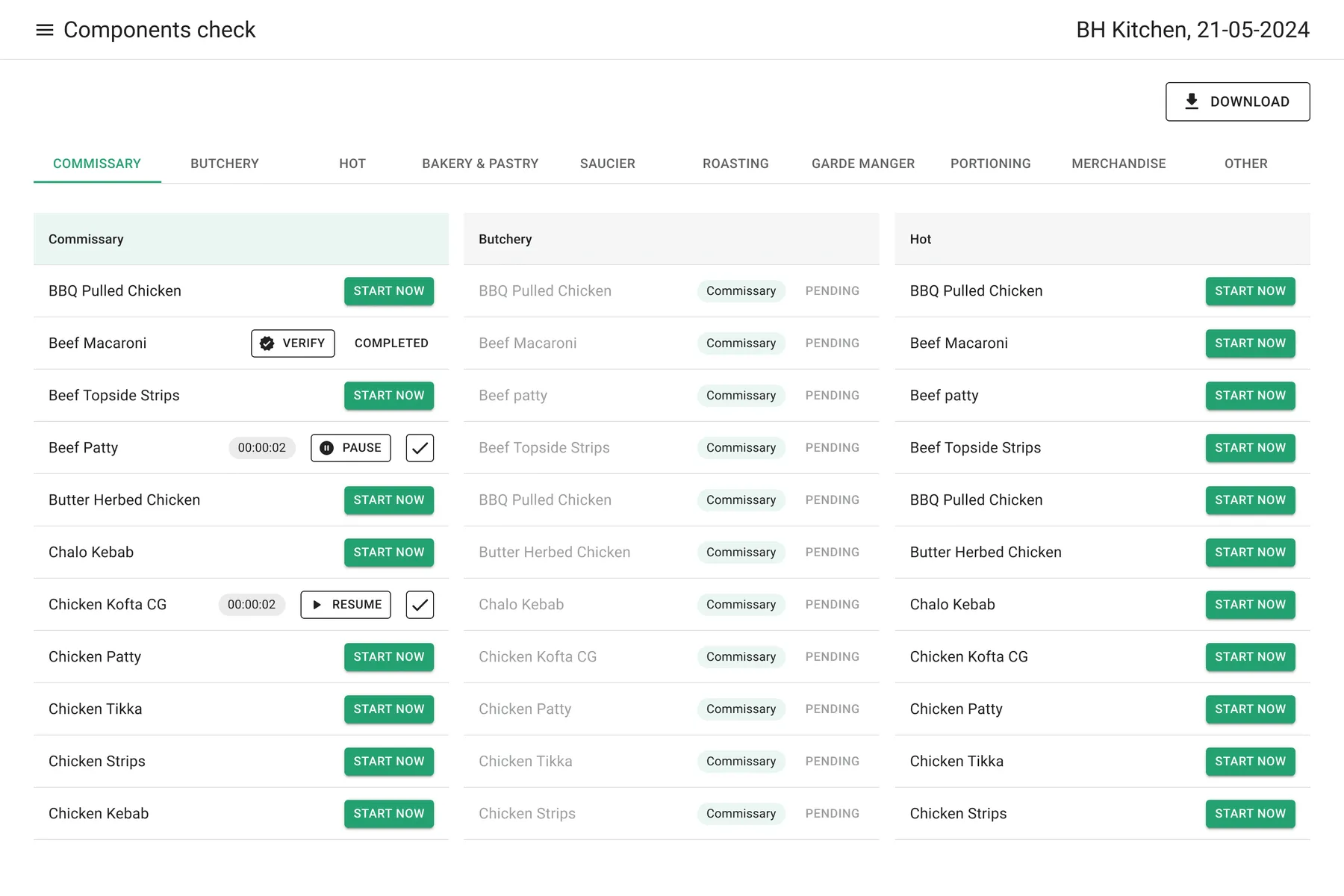1344x896 pixels.
Task: Start Chicken Tikka in Commissary column
Action: [389, 709]
